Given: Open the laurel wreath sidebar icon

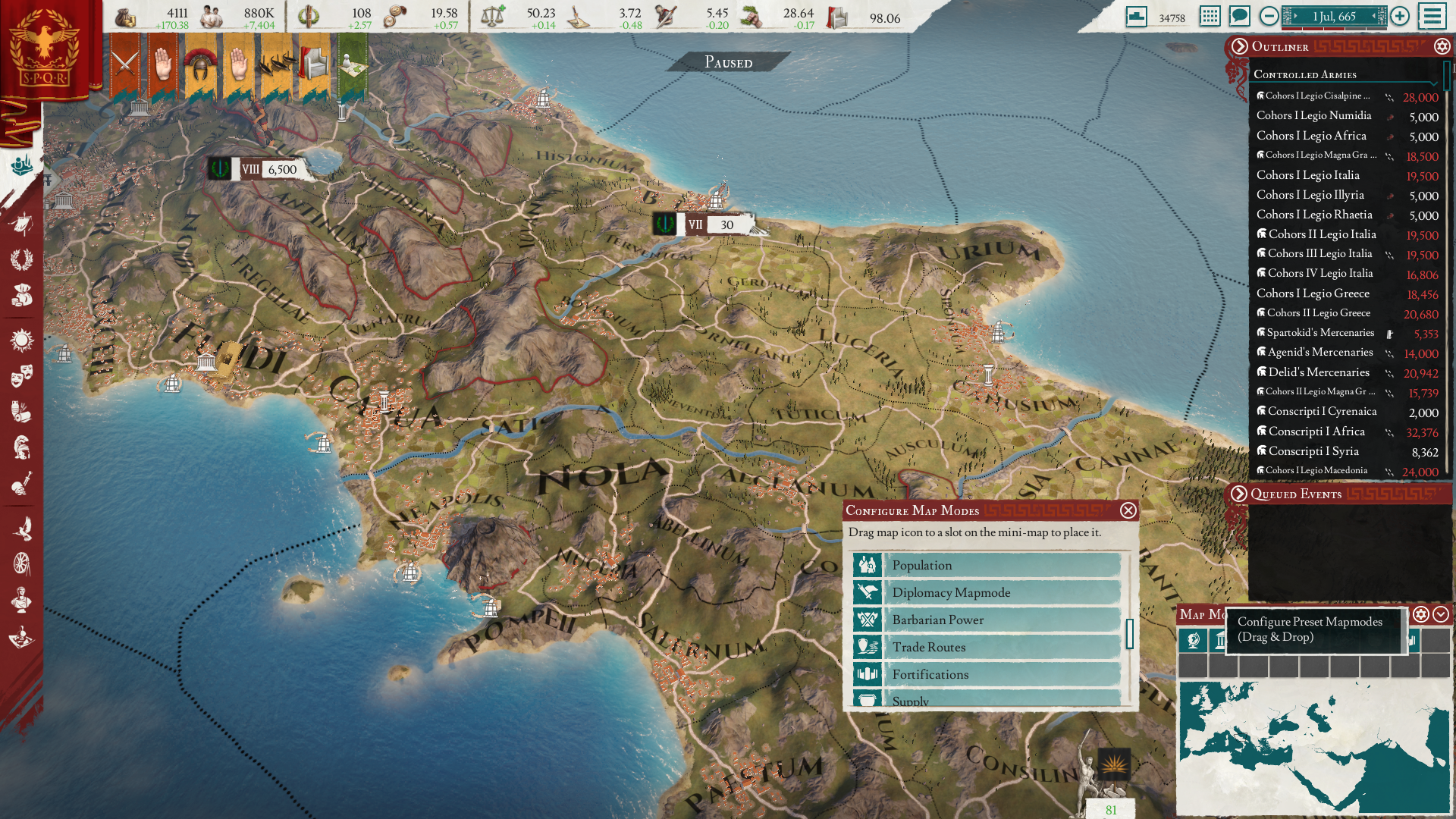Looking at the screenshot, I should tap(22, 259).
